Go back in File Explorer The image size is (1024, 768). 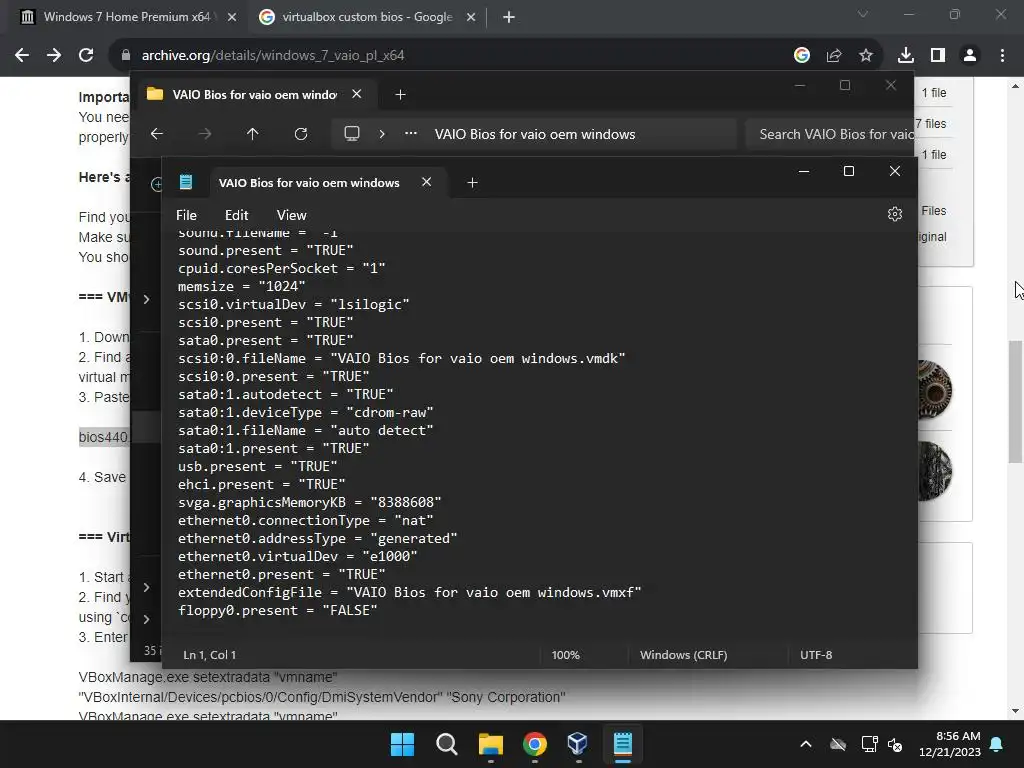point(157,134)
